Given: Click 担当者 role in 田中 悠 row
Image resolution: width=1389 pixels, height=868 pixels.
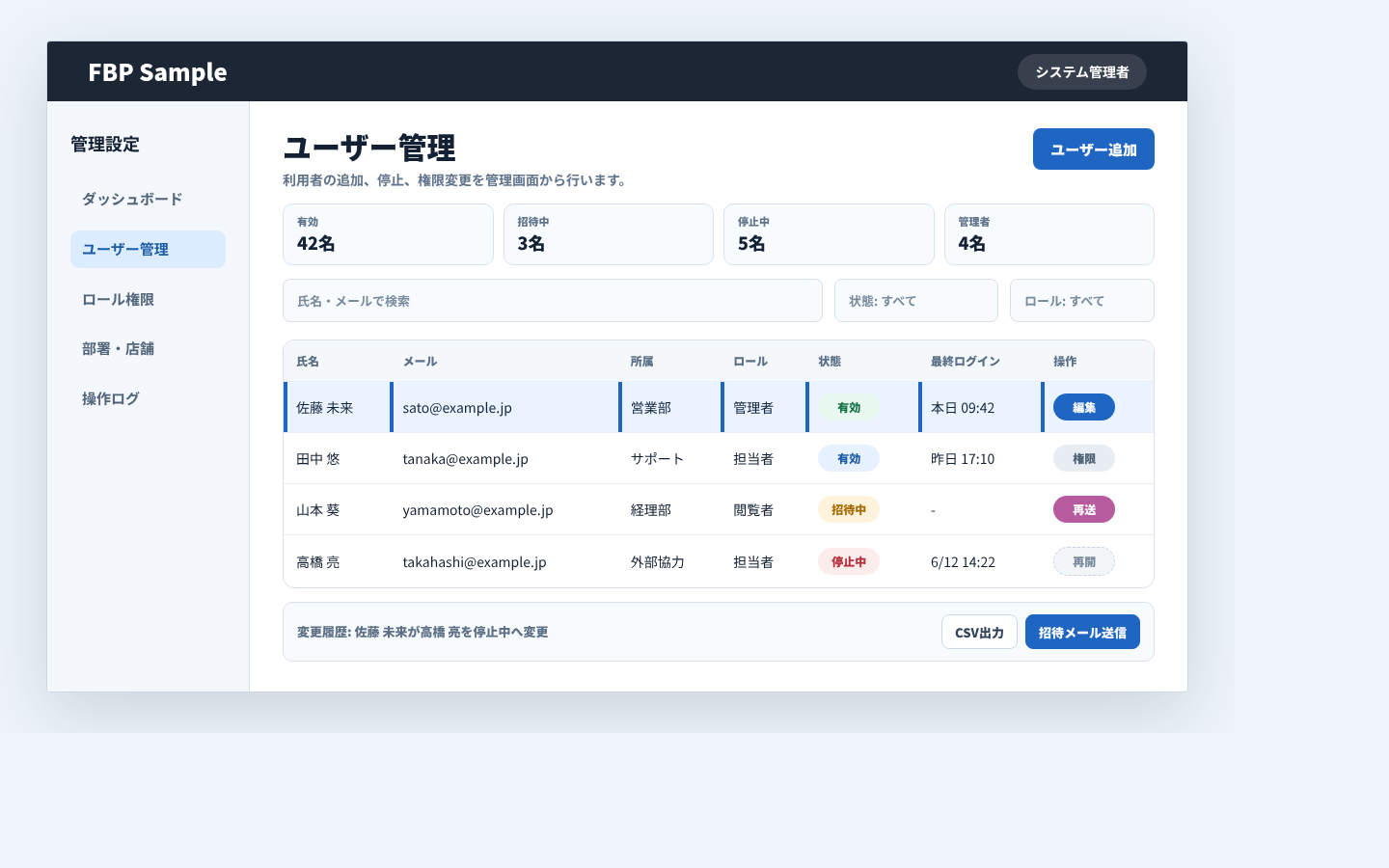Looking at the screenshot, I should [x=753, y=459].
